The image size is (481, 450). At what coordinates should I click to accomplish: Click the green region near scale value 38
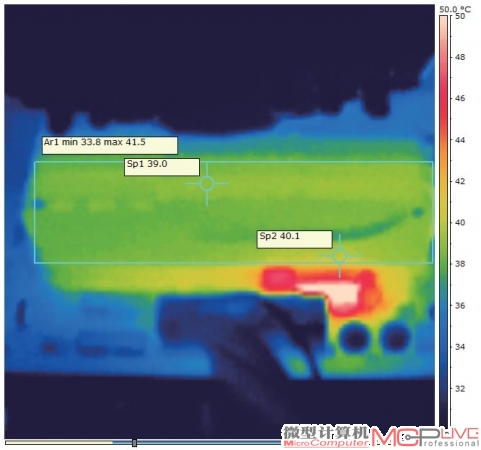coord(444,263)
